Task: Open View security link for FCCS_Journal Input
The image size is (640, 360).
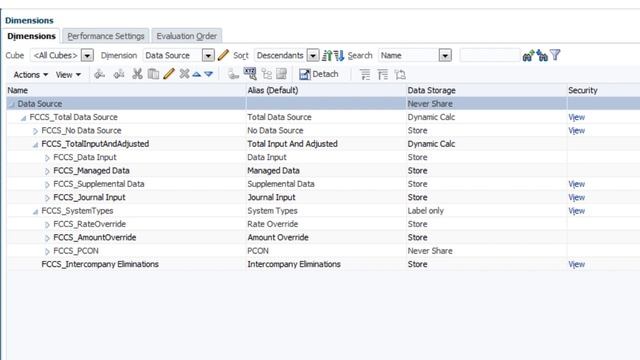Action: (576, 198)
